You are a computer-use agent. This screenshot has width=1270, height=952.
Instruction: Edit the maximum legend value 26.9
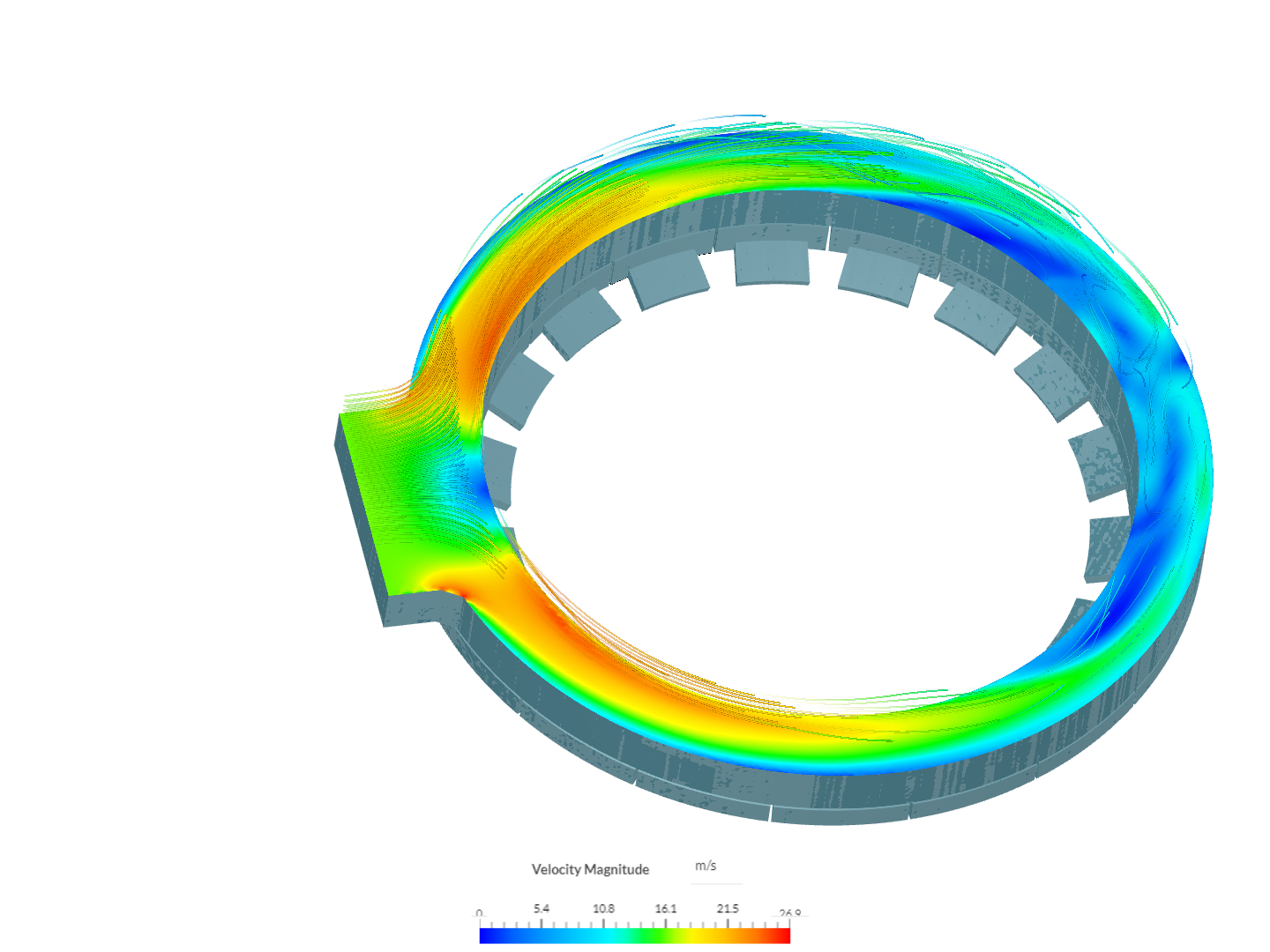pyautogui.click(x=790, y=913)
